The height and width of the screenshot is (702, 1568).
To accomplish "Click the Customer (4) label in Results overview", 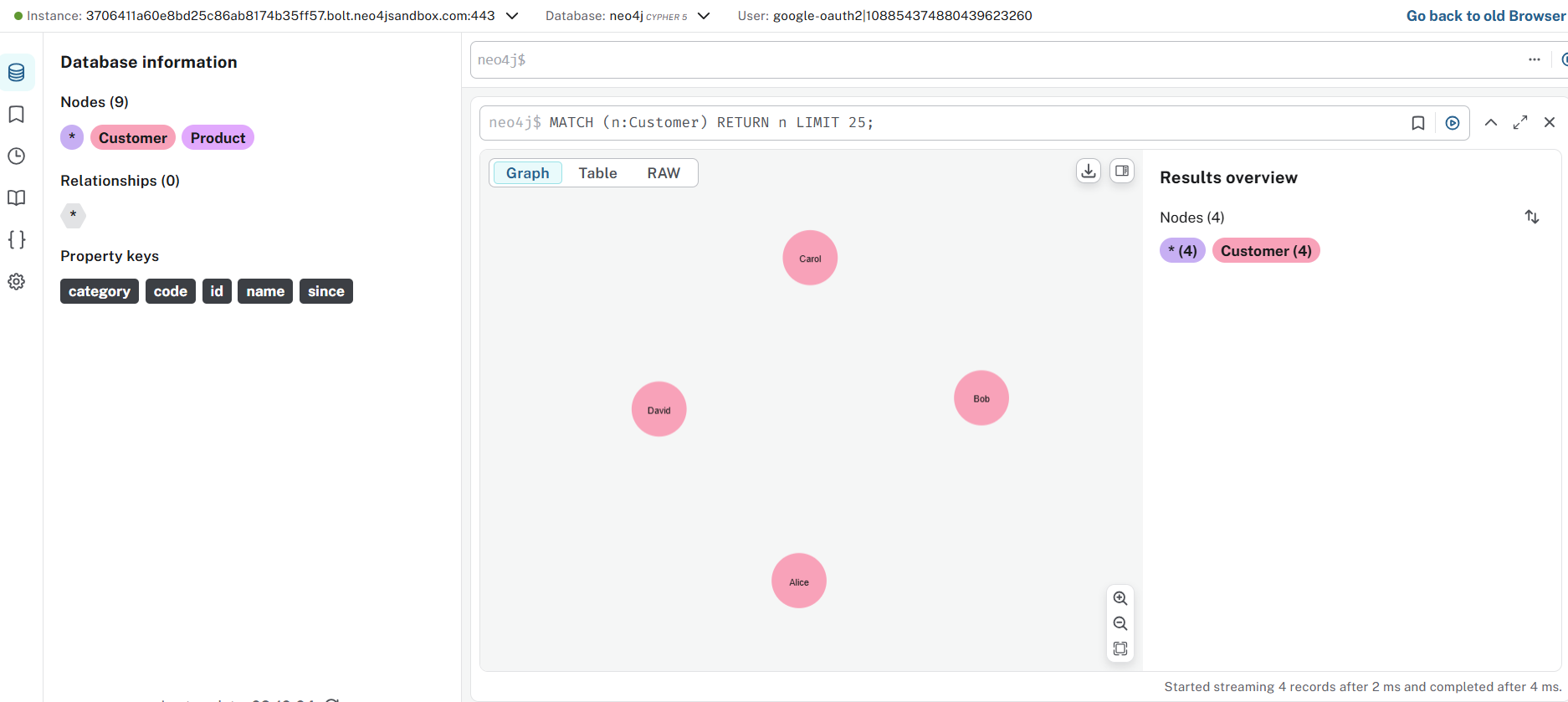I will pyautogui.click(x=1266, y=251).
